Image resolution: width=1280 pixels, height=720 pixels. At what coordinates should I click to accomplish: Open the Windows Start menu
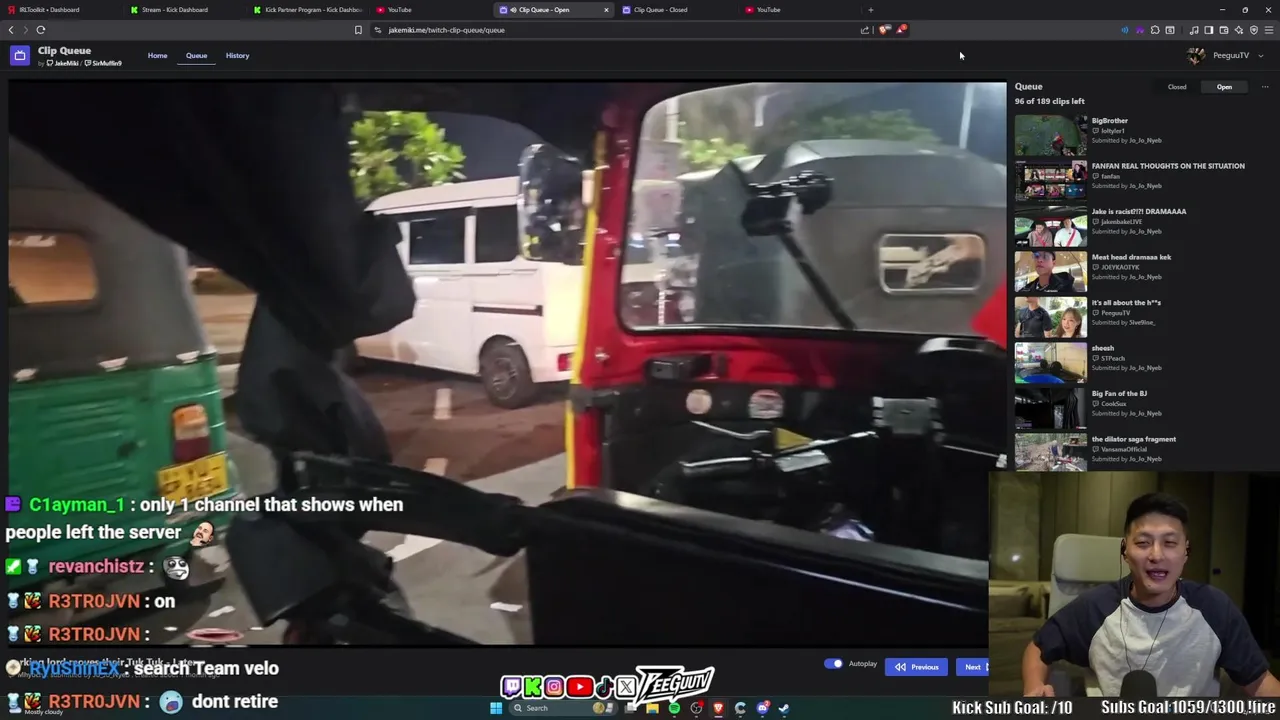pos(495,708)
